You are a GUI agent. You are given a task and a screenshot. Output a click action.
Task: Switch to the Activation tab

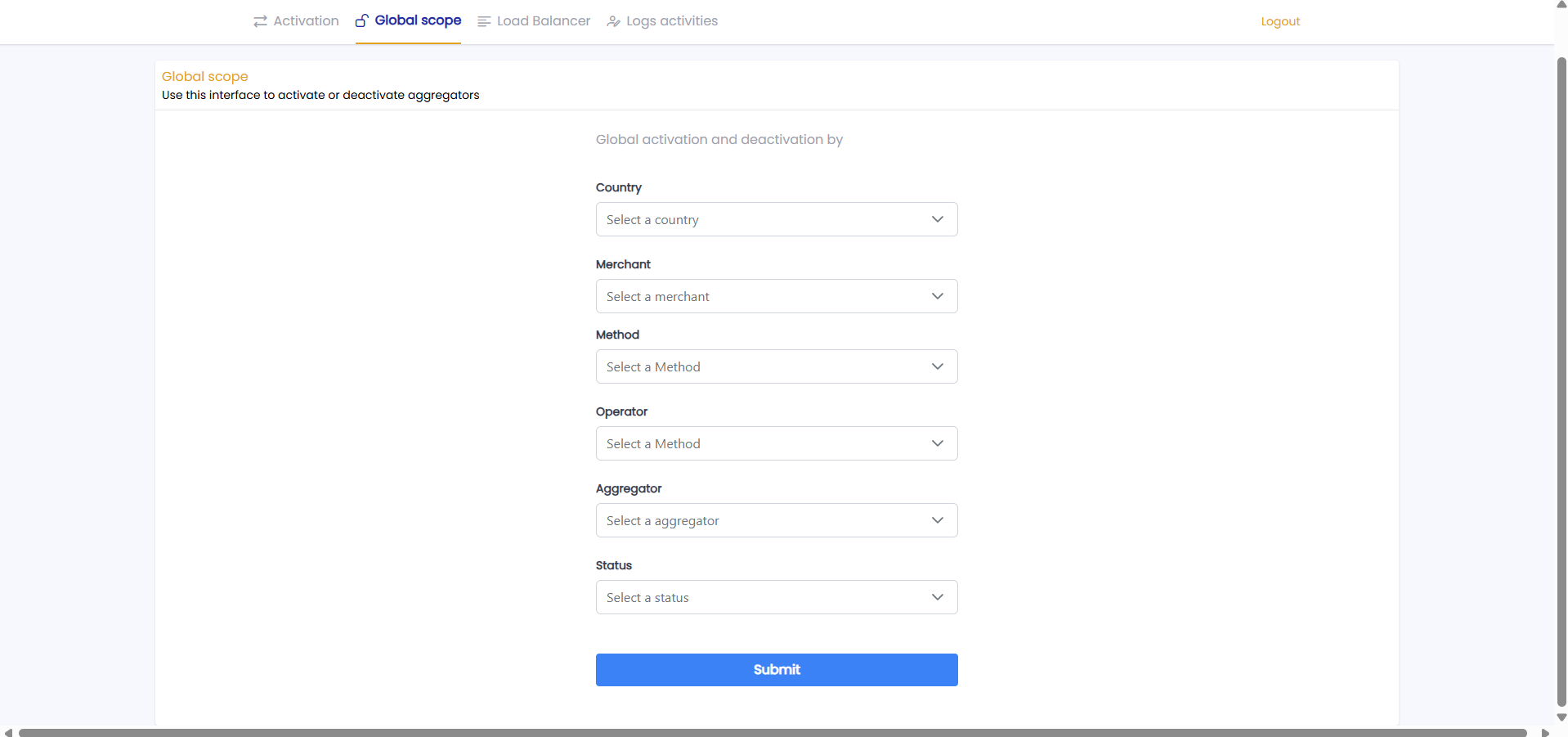pyautogui.click(x=305, y=21)
